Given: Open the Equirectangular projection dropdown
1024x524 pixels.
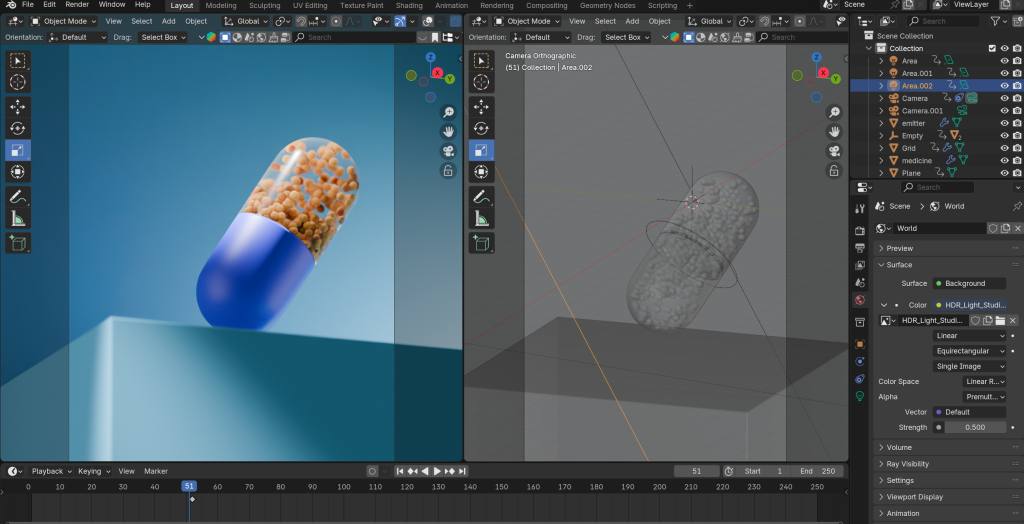Looking at the screenshot, I should point(969,351).
